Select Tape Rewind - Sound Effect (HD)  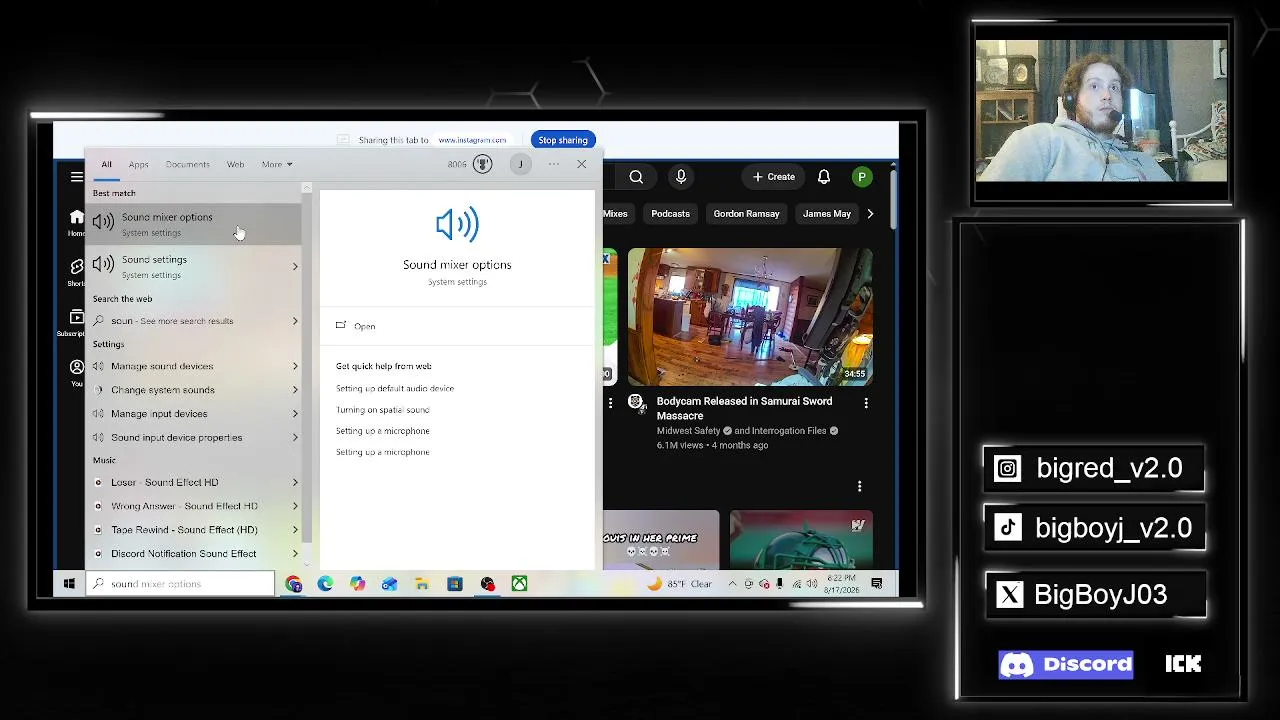tap(186, 530)
